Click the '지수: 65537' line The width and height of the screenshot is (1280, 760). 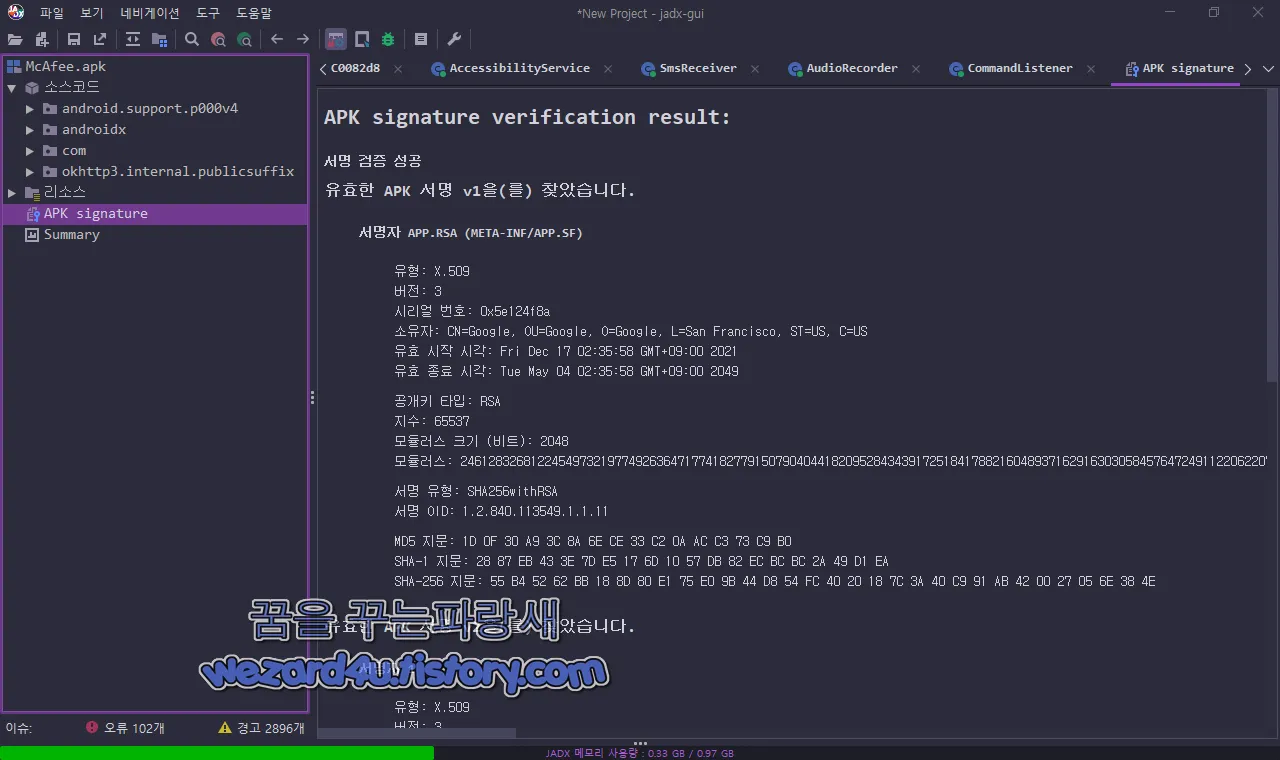[432, 421]
